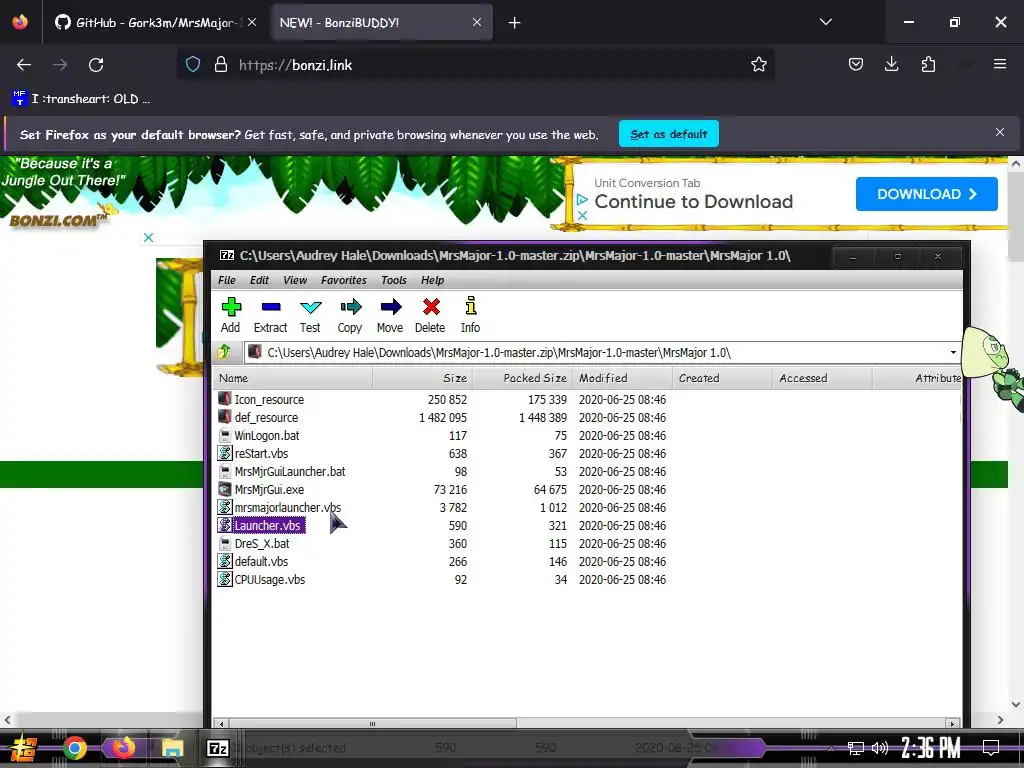Click the site padlock icon
1024x768 pixels.
tap(221, 65)
